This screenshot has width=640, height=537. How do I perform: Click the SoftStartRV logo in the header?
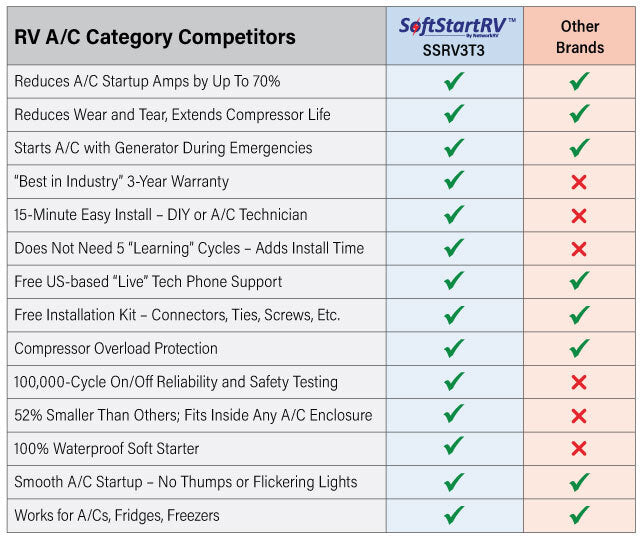coord(454,26)
